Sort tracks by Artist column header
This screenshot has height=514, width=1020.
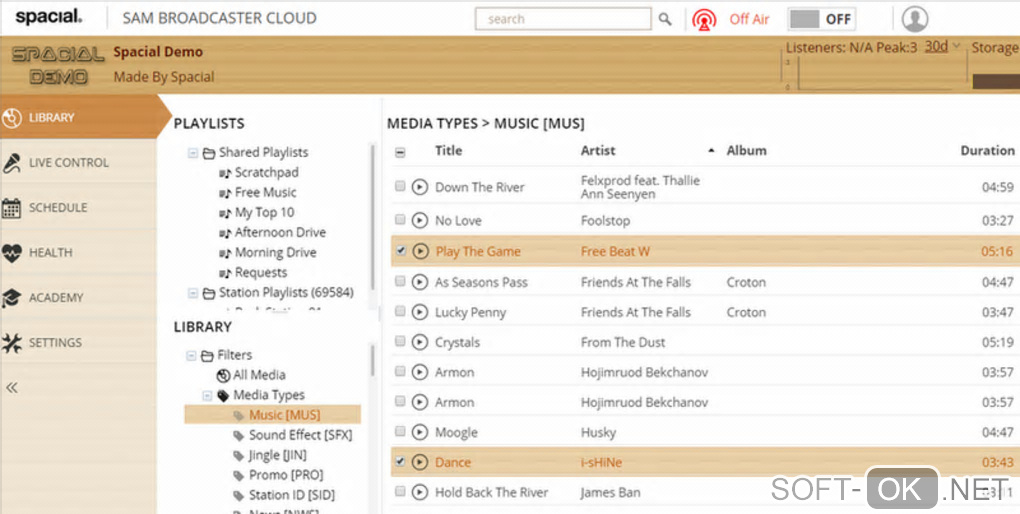(598, 151)
